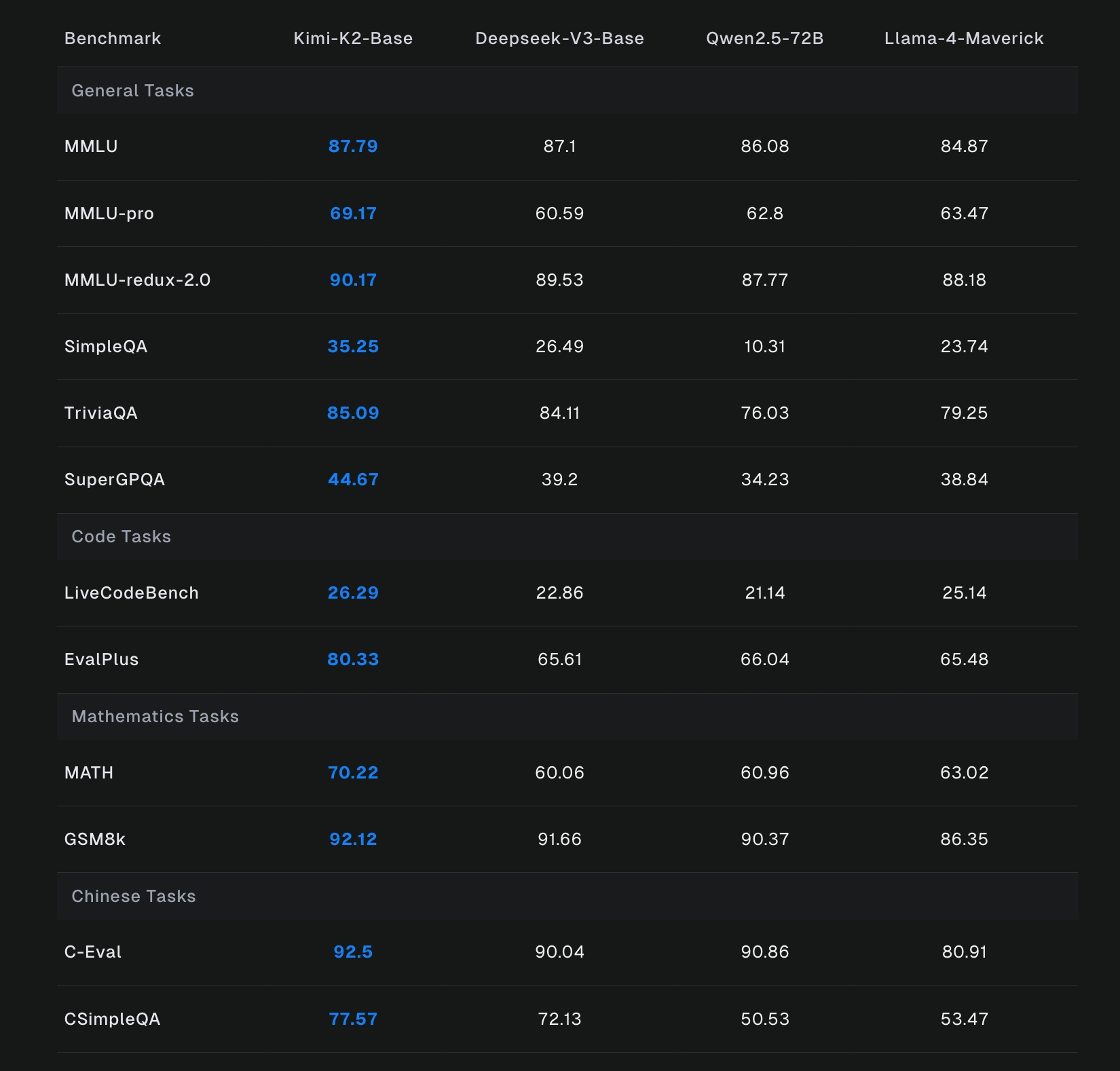Select the GSM8k Kimi score 92.12

[x=353, y=840]
